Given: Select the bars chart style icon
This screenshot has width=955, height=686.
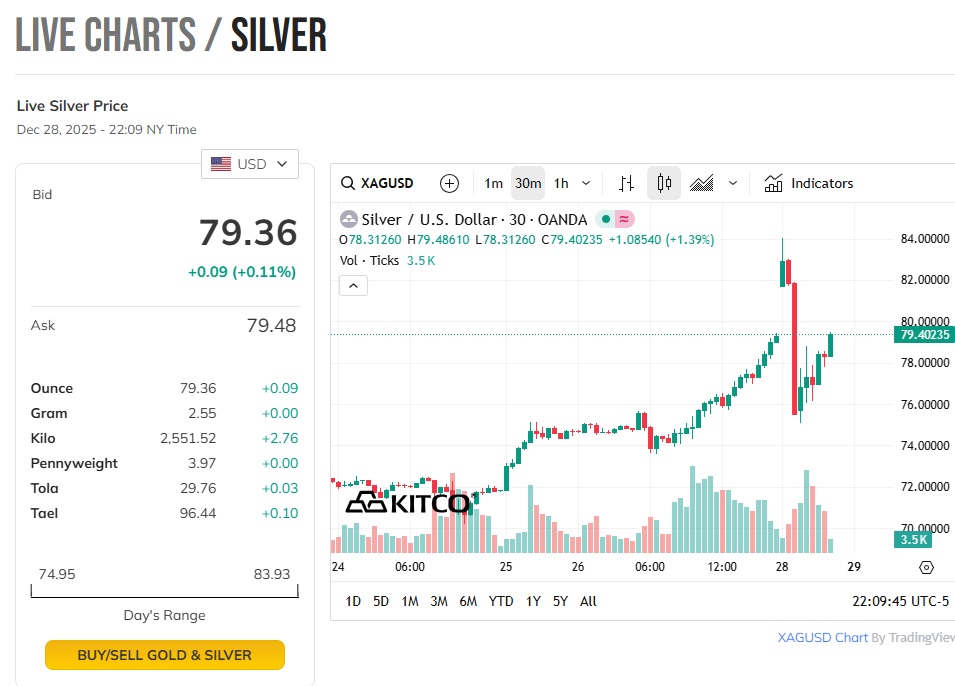Looking at the screenshot, I should click(x=627, y=183).
